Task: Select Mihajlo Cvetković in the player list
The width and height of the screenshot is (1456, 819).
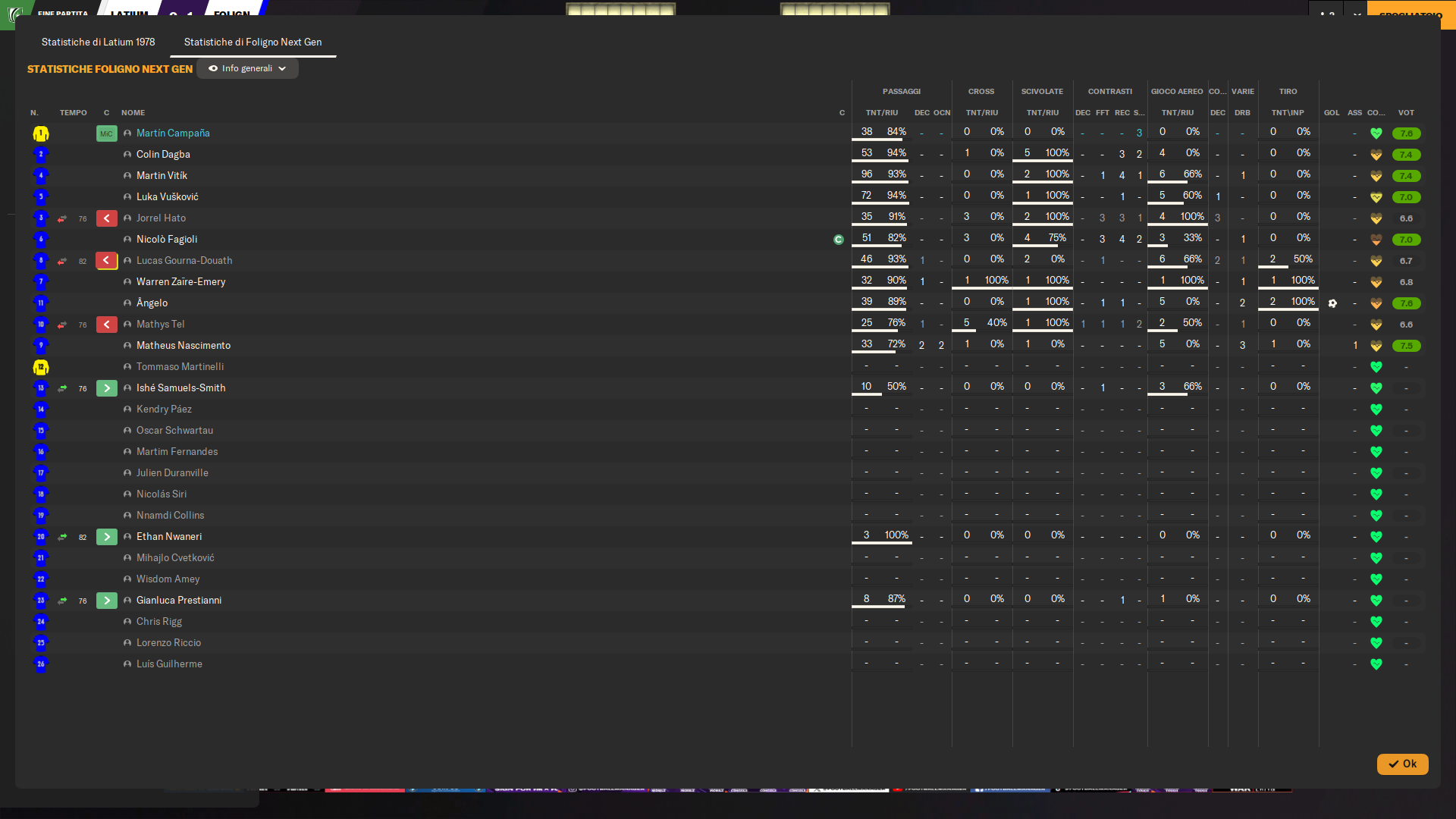Action: pos(175,558)
